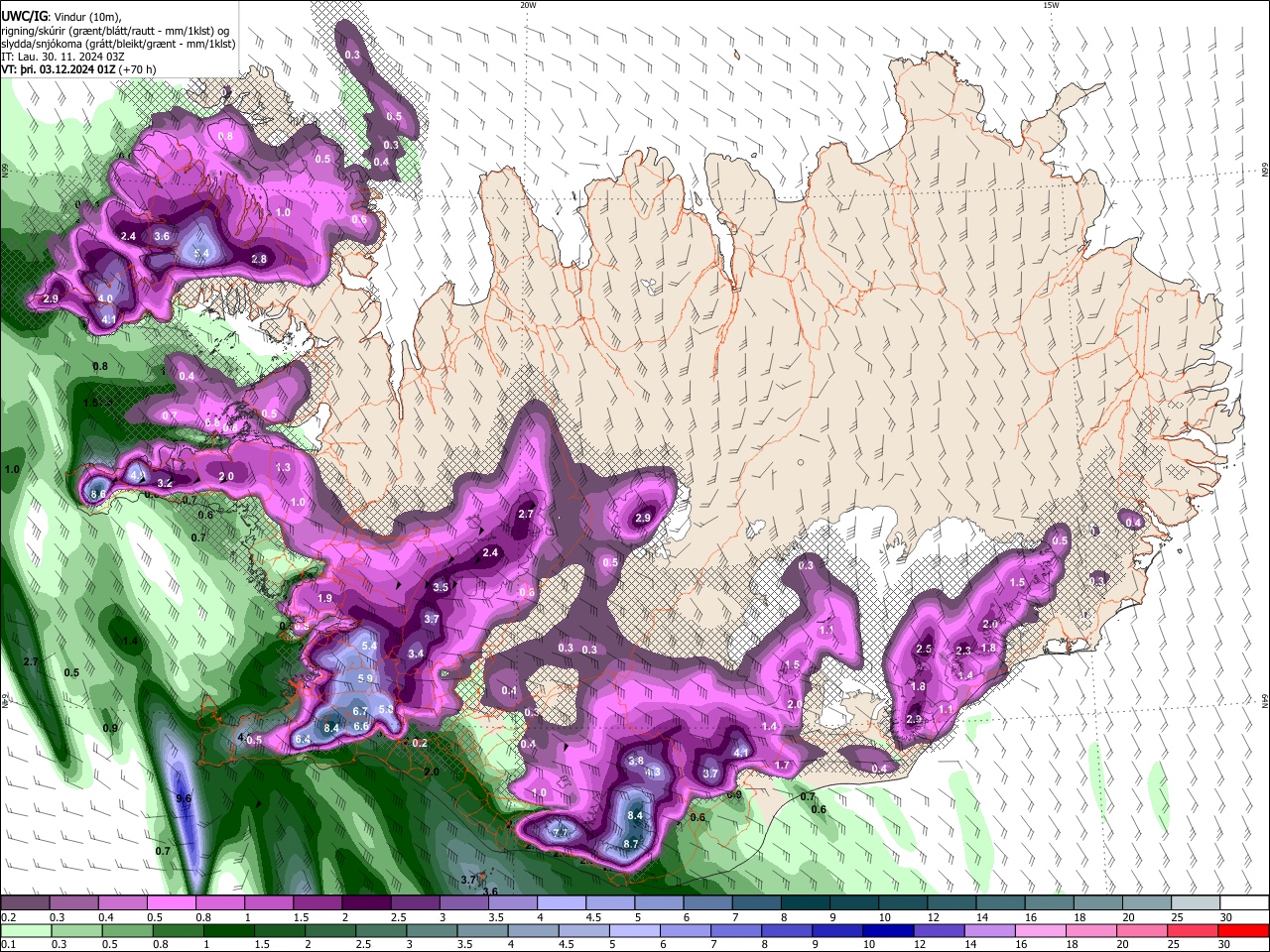Click the 4.0 value in the Westfjords

click(x=106, y=298)
